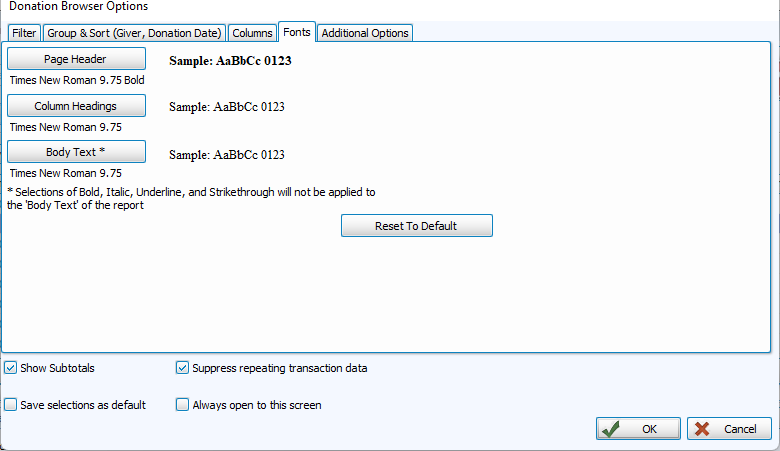The width and height of the screenshot is (780, 451).
Task: Uncheck Suppress repeating transaction data
Action: 183,368
